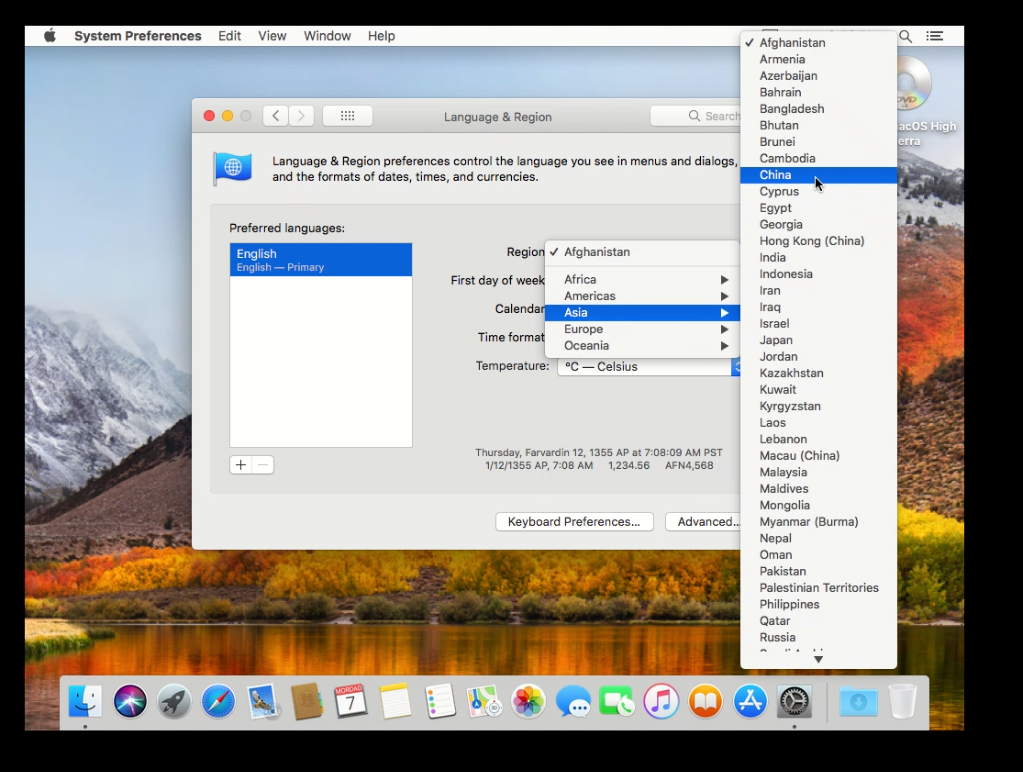1023x772 pixels.
Task: Open Contacts book icon in Dock
Action: [307, 702]
